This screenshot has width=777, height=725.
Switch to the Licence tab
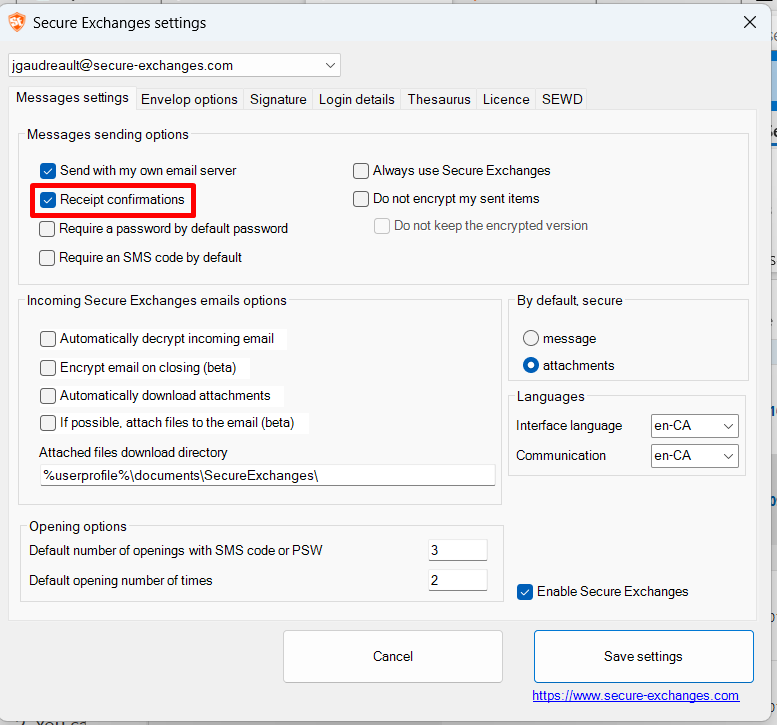pos(506,99)
